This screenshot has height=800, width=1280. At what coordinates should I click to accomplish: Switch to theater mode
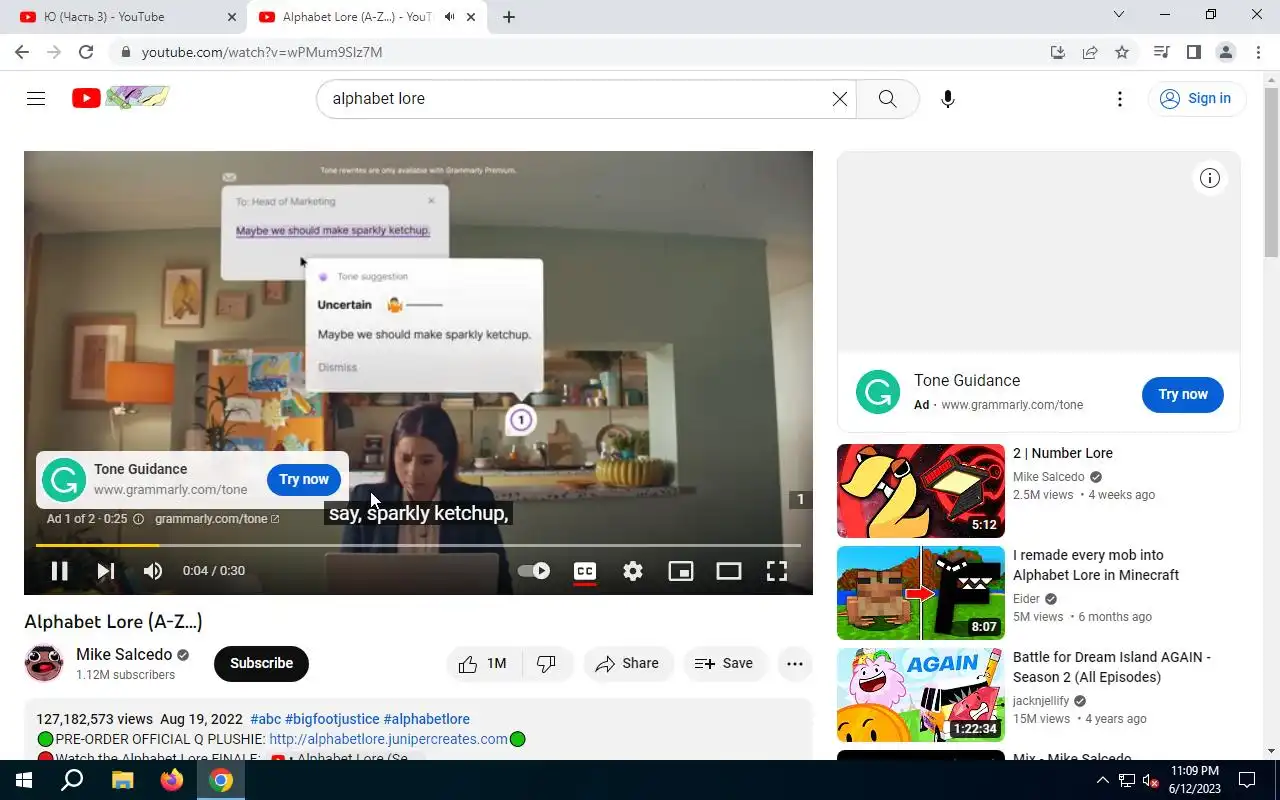tap(729, 571)
